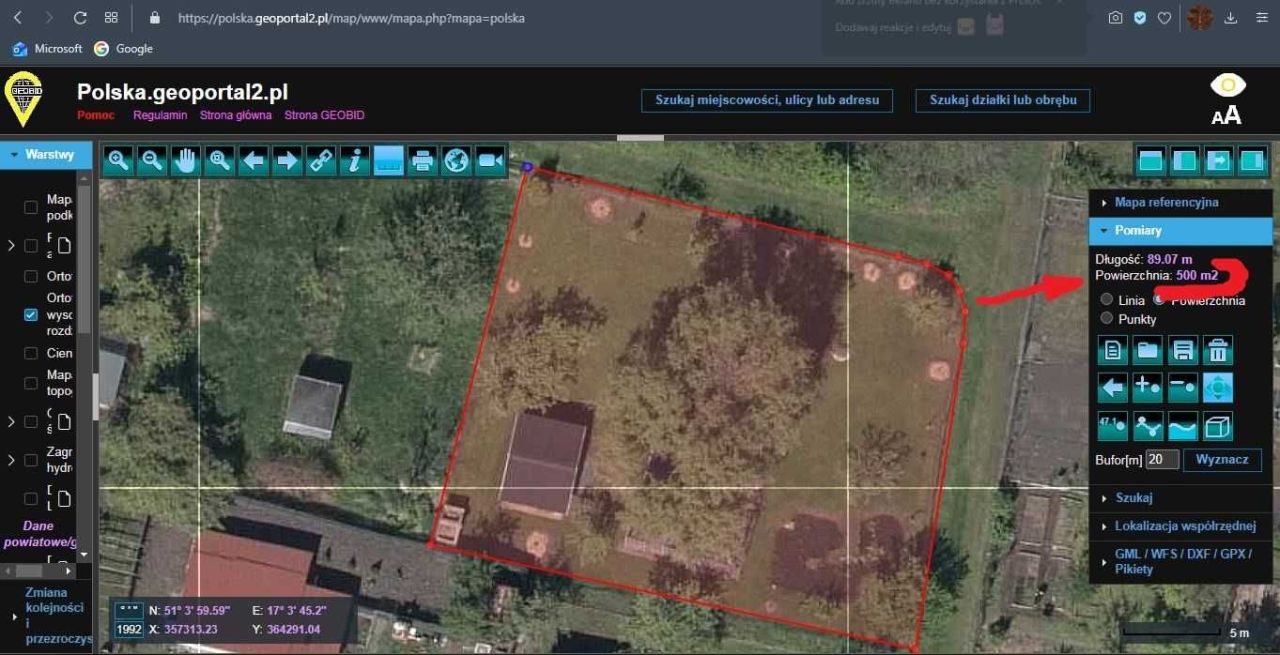Click the map link chain icon

click(321, 160)
